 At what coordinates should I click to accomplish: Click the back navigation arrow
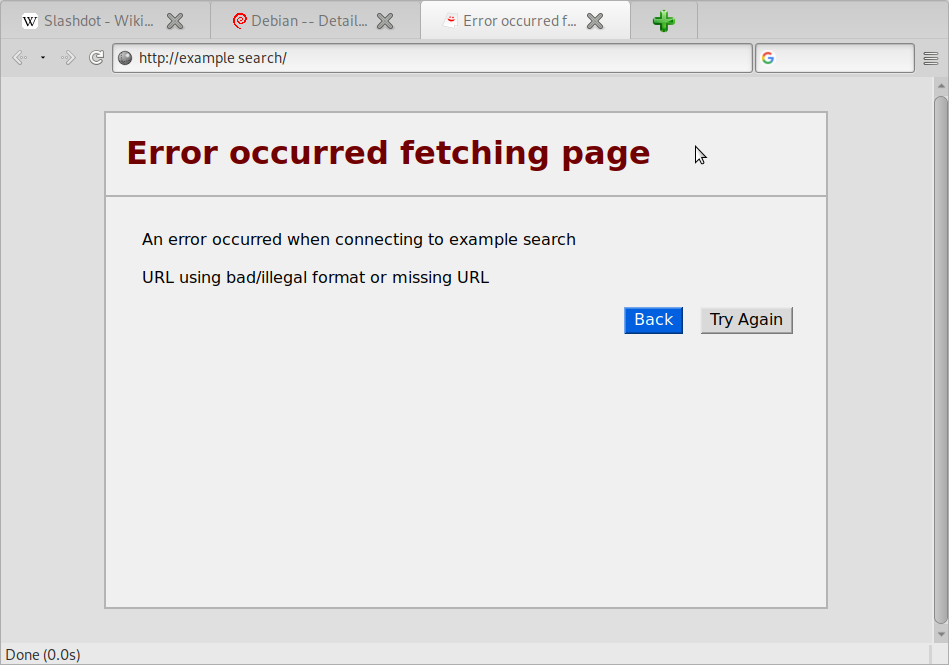[18, 58]
